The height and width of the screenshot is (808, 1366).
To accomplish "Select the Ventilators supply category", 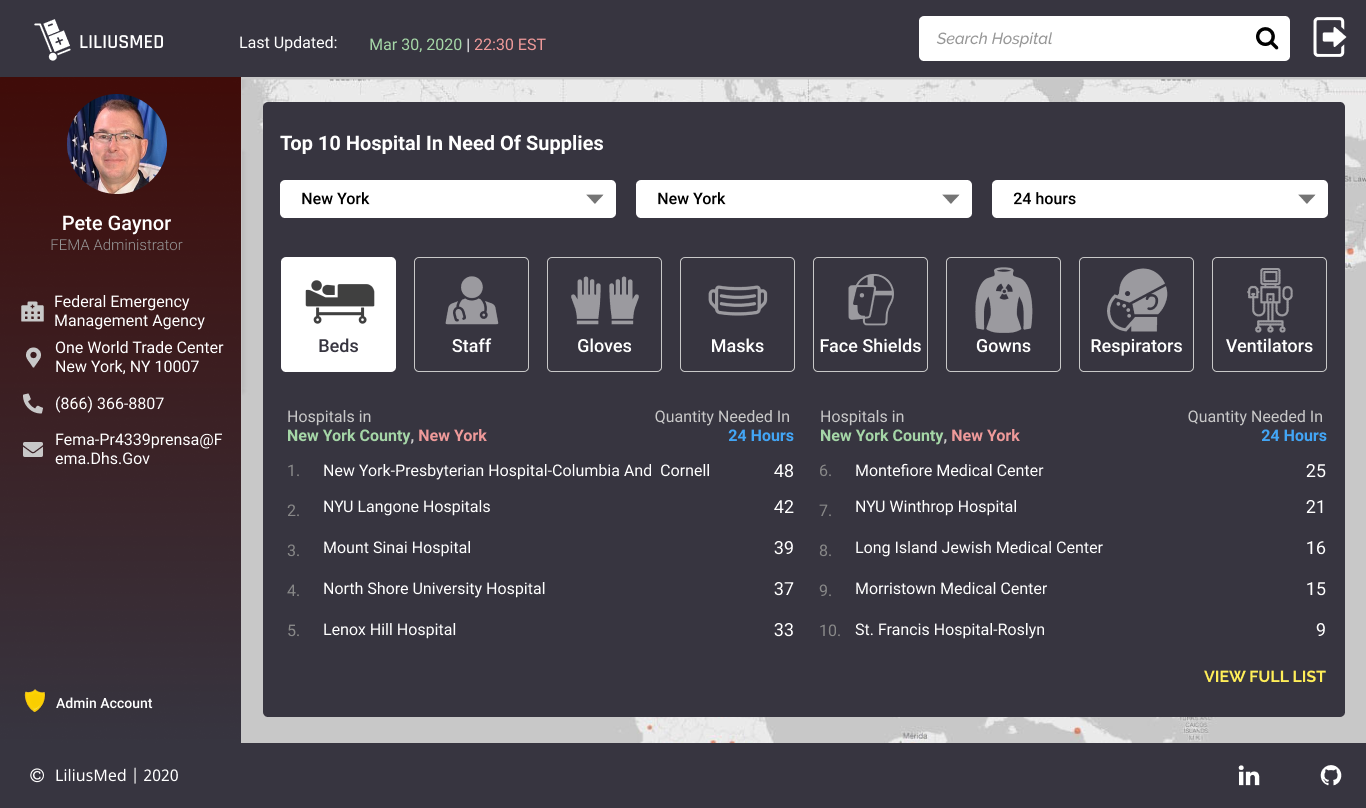I will (x=1269, y=314).
